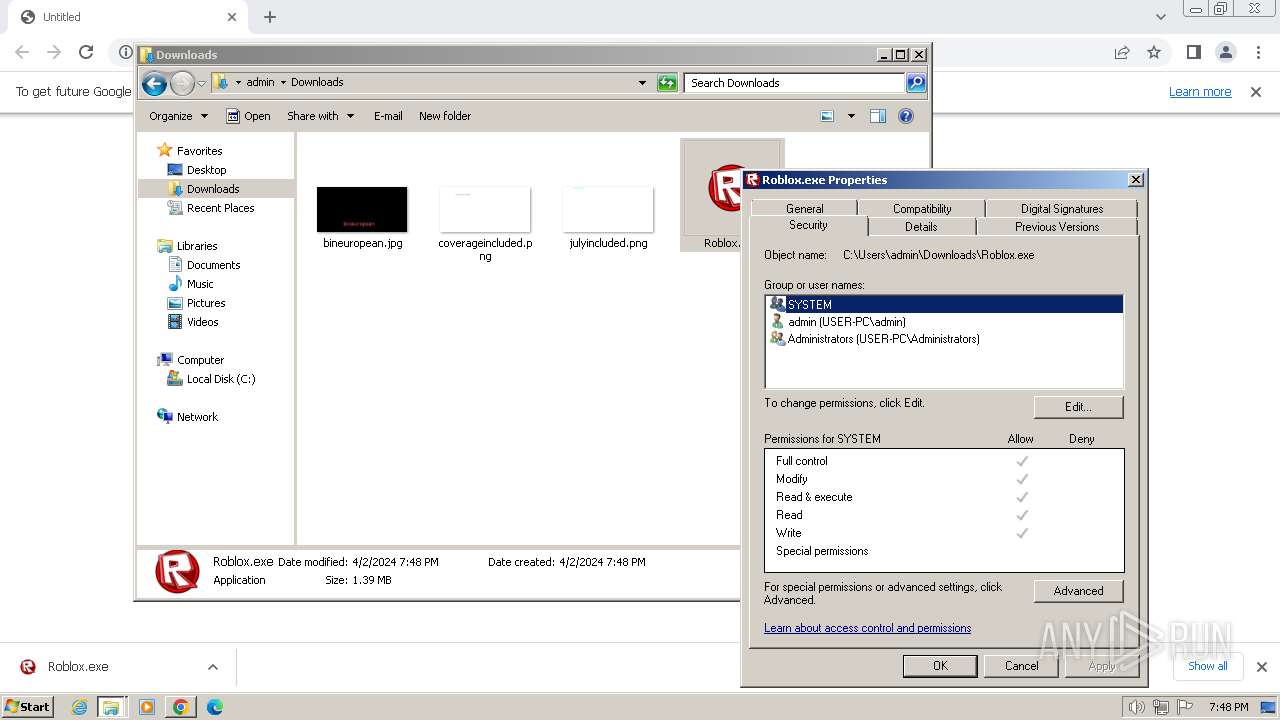Click the change view icon
The image size is (1280, 720).
click(827, 116)
